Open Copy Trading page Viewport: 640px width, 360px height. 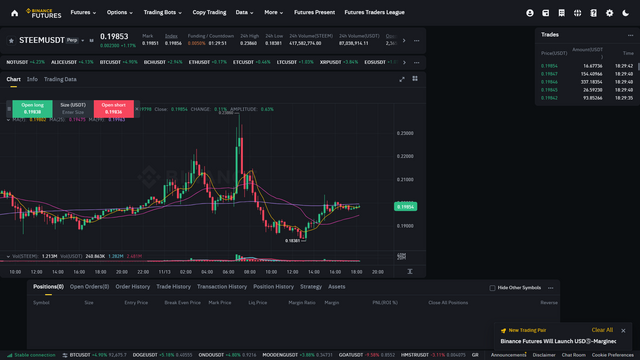pos(209,13)
